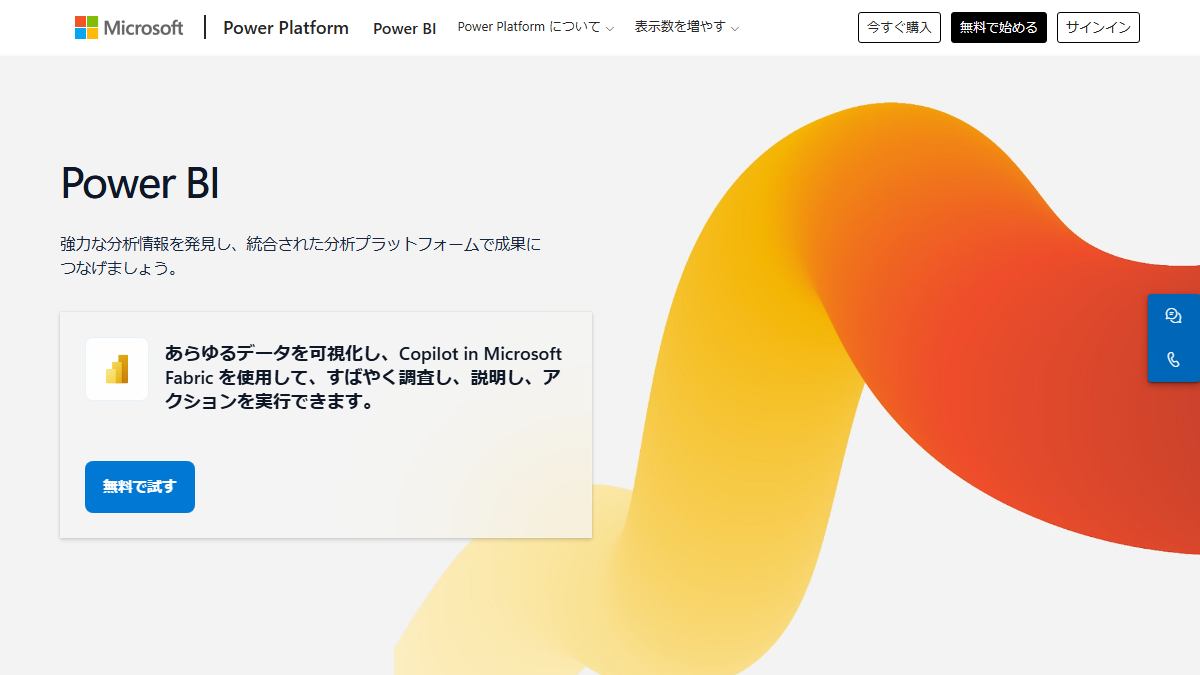Open the chat with sales icon
Screen dimensions: 1200x675
(1173, 316)
